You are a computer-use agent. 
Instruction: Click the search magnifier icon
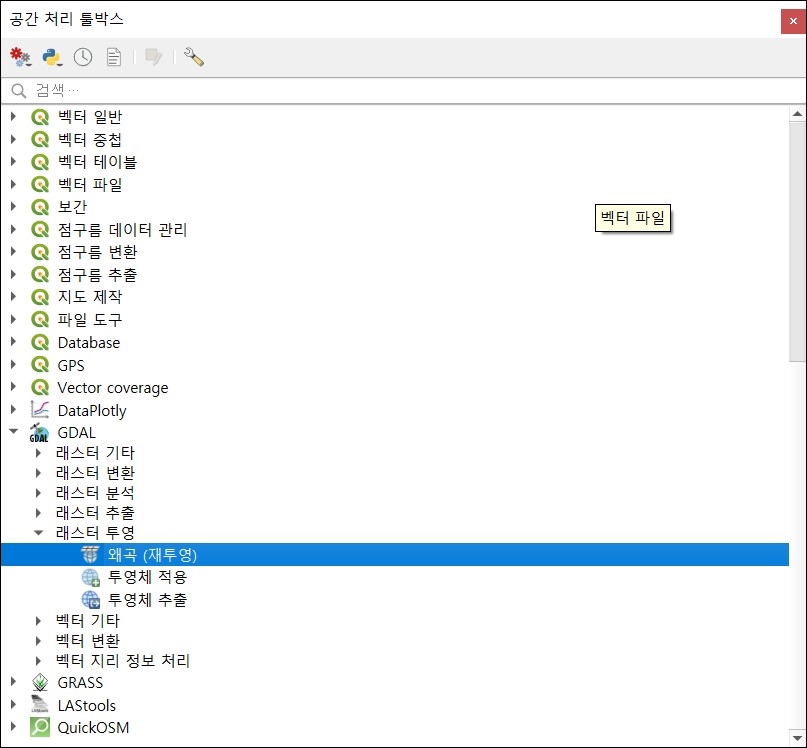coord(19,91)
